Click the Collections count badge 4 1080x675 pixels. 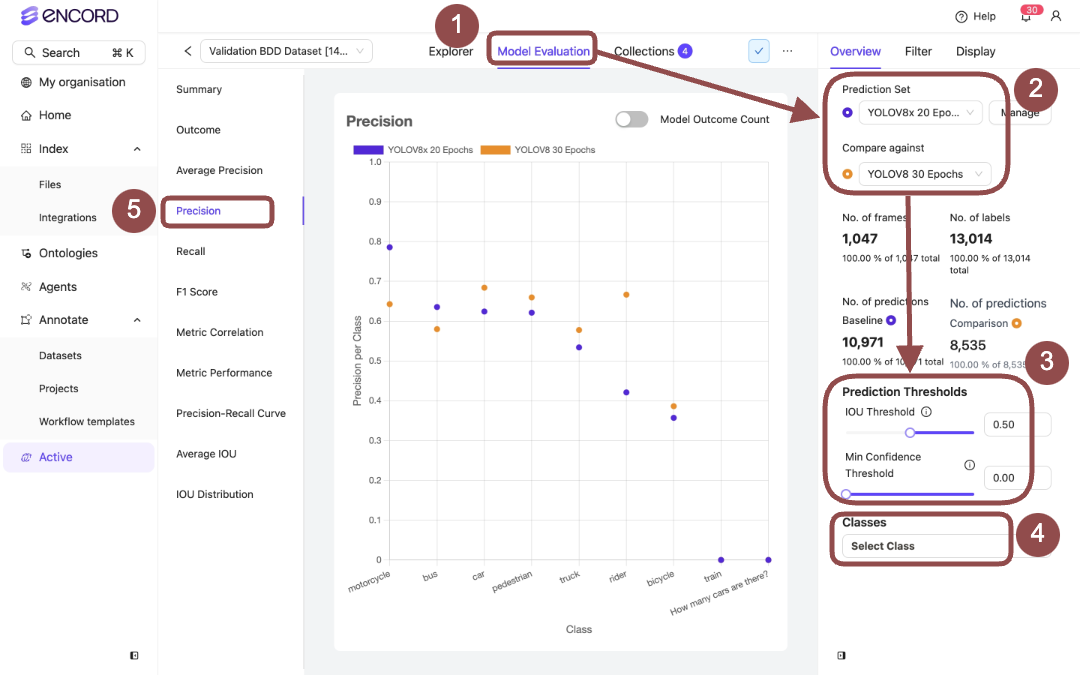pos(685,51)
